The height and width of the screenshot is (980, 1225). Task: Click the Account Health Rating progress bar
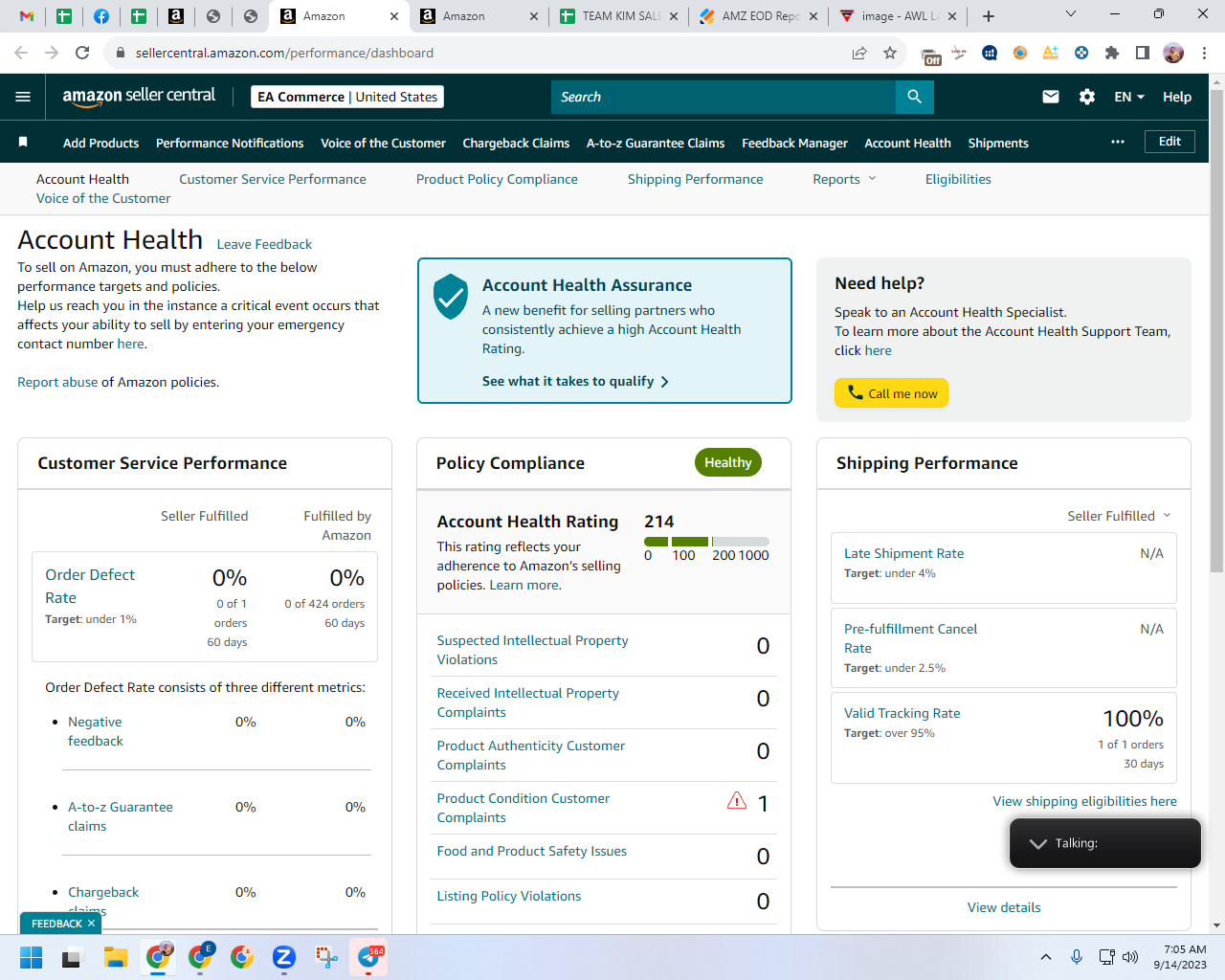point(706,542)
